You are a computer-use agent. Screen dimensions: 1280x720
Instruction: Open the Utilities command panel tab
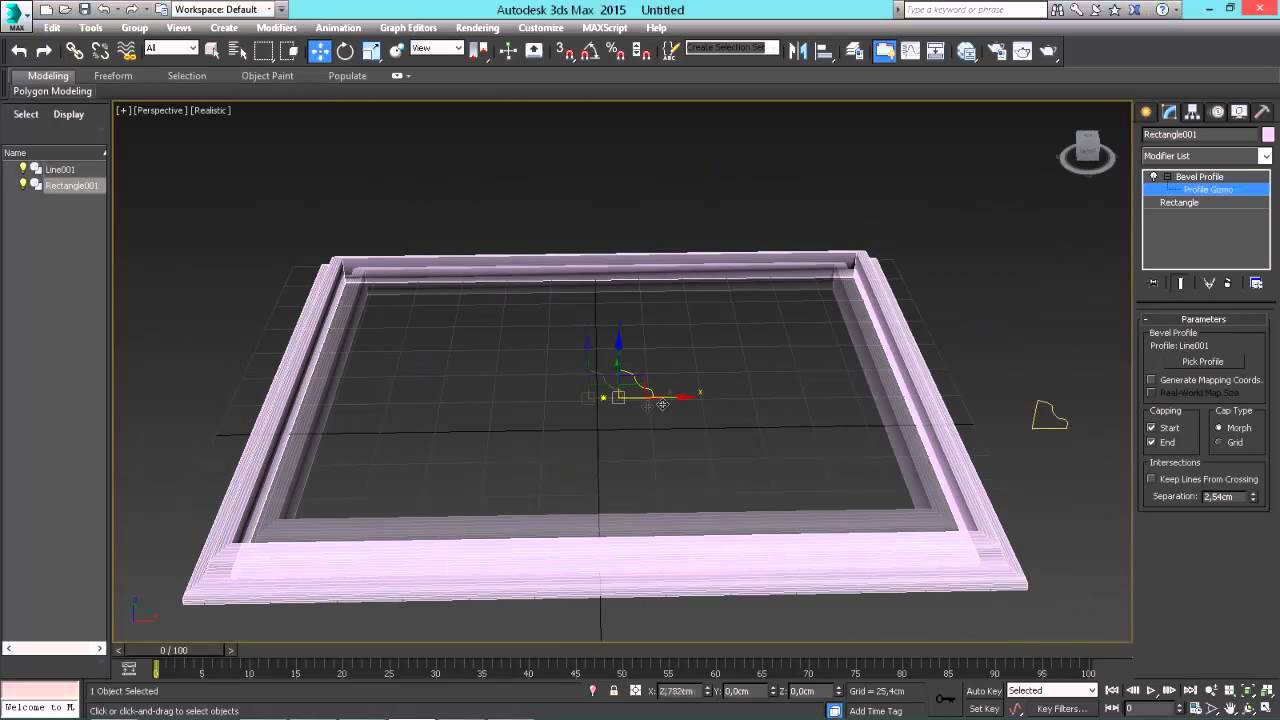[1262, 112]
